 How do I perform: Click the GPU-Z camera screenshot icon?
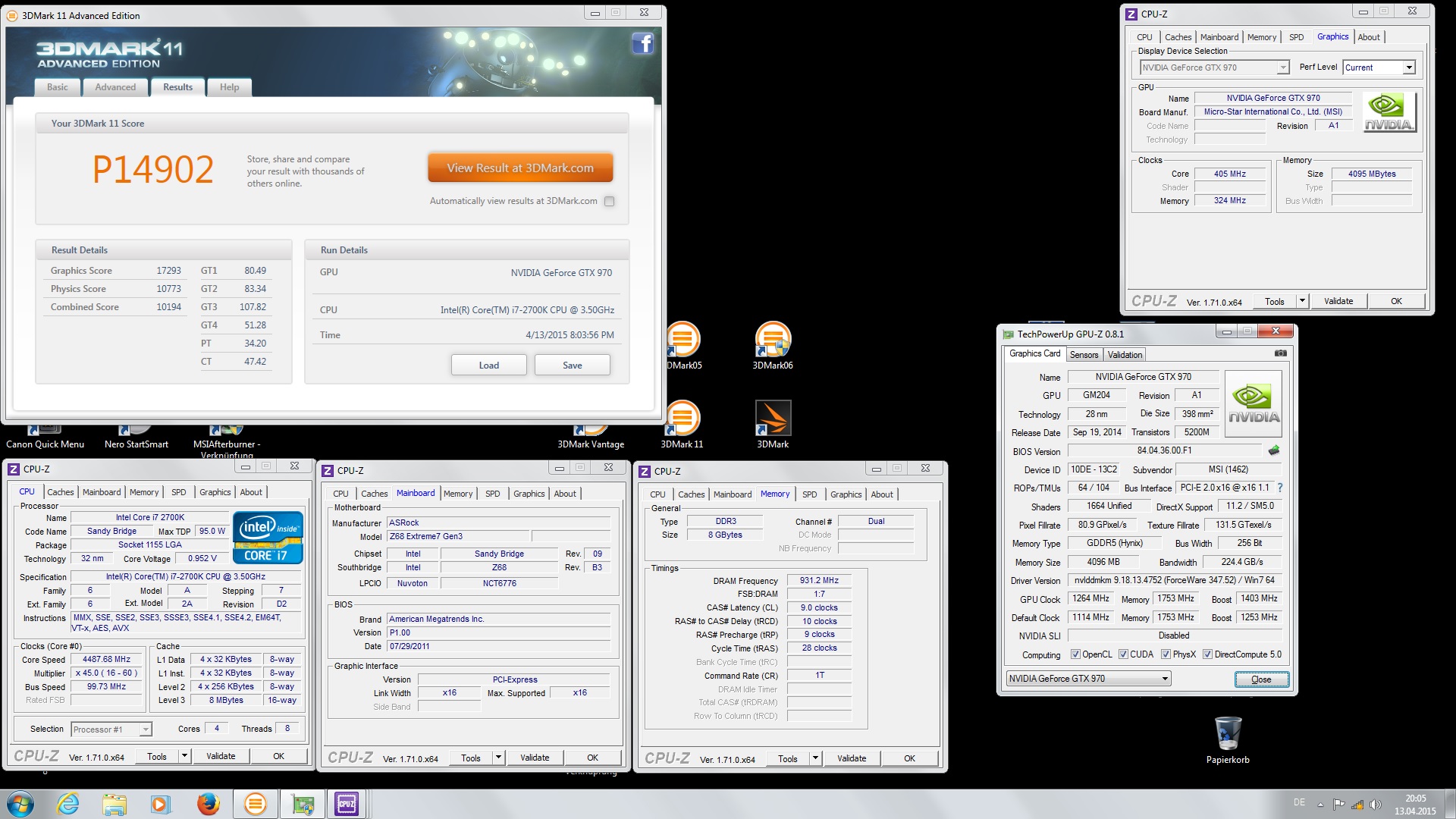[x=1280, y=353]
